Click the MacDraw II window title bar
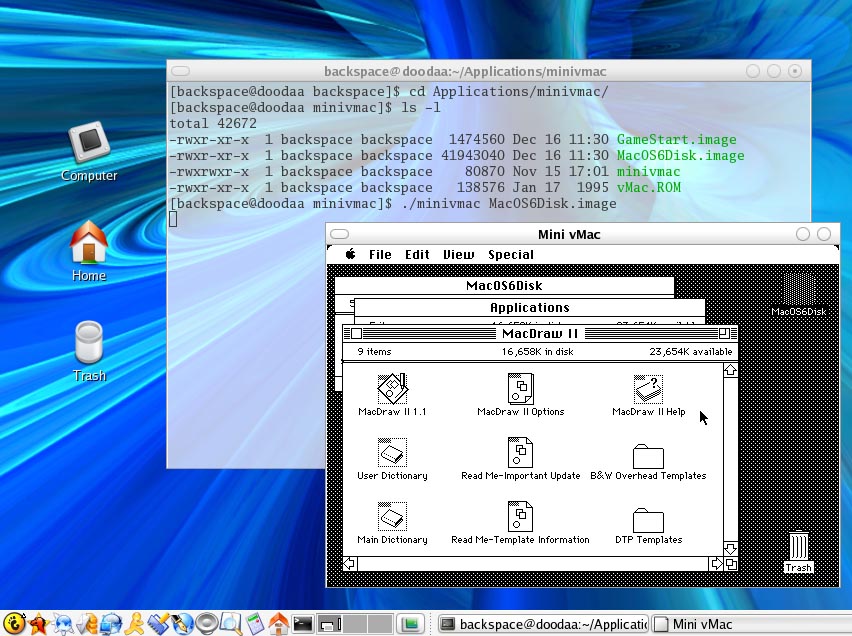This screenshot has height=636, width=852. [x=540, y=333]
